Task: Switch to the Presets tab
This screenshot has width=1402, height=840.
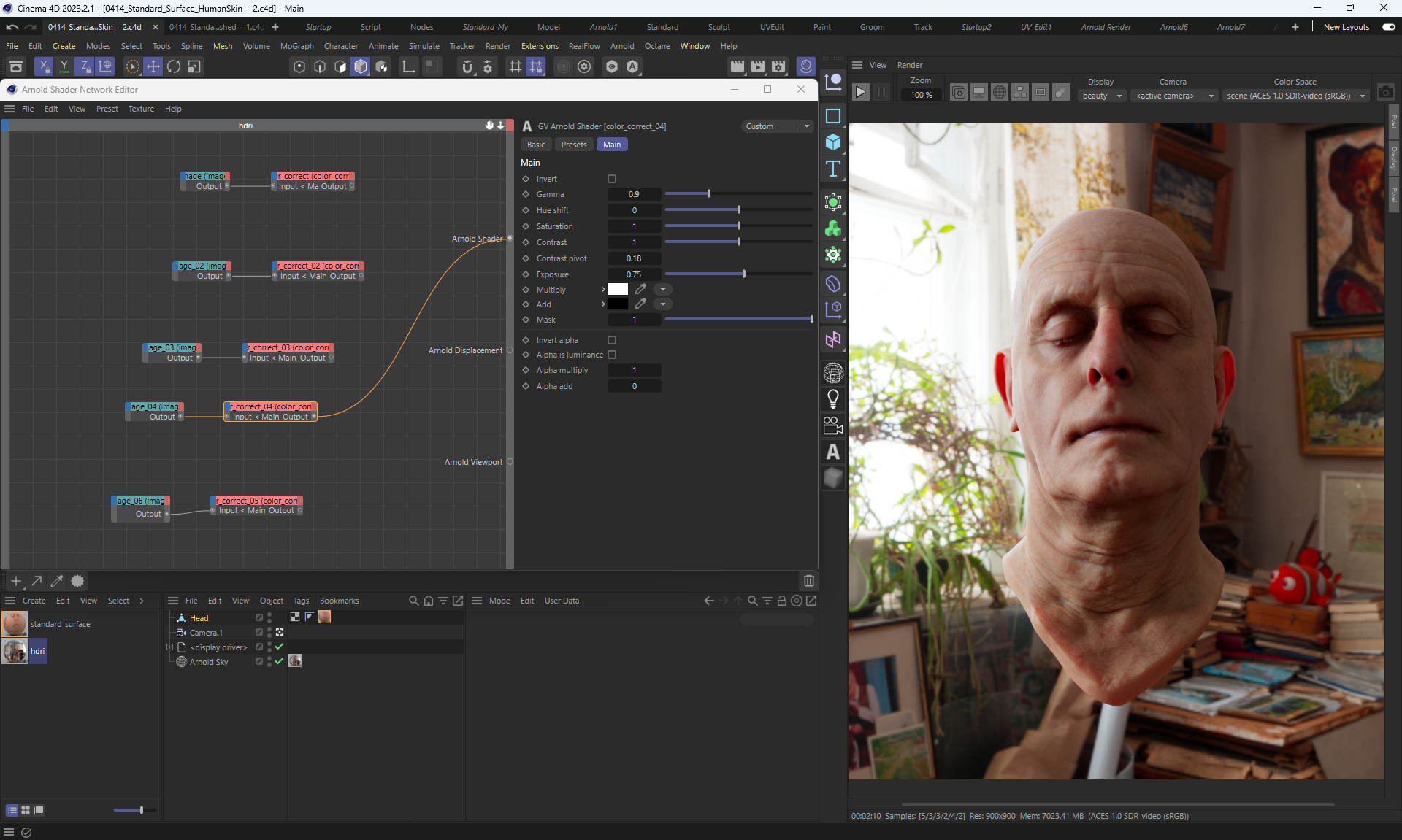Action: pos(573,145)
